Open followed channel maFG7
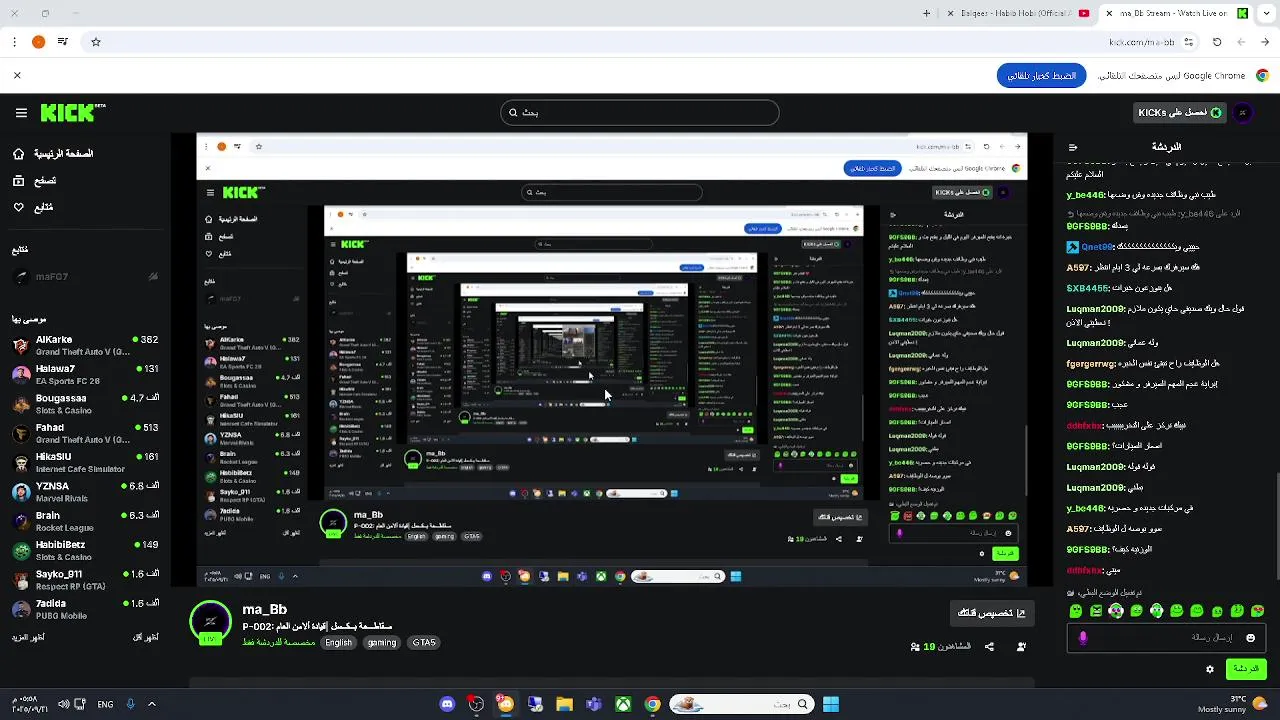 [84, 277]
